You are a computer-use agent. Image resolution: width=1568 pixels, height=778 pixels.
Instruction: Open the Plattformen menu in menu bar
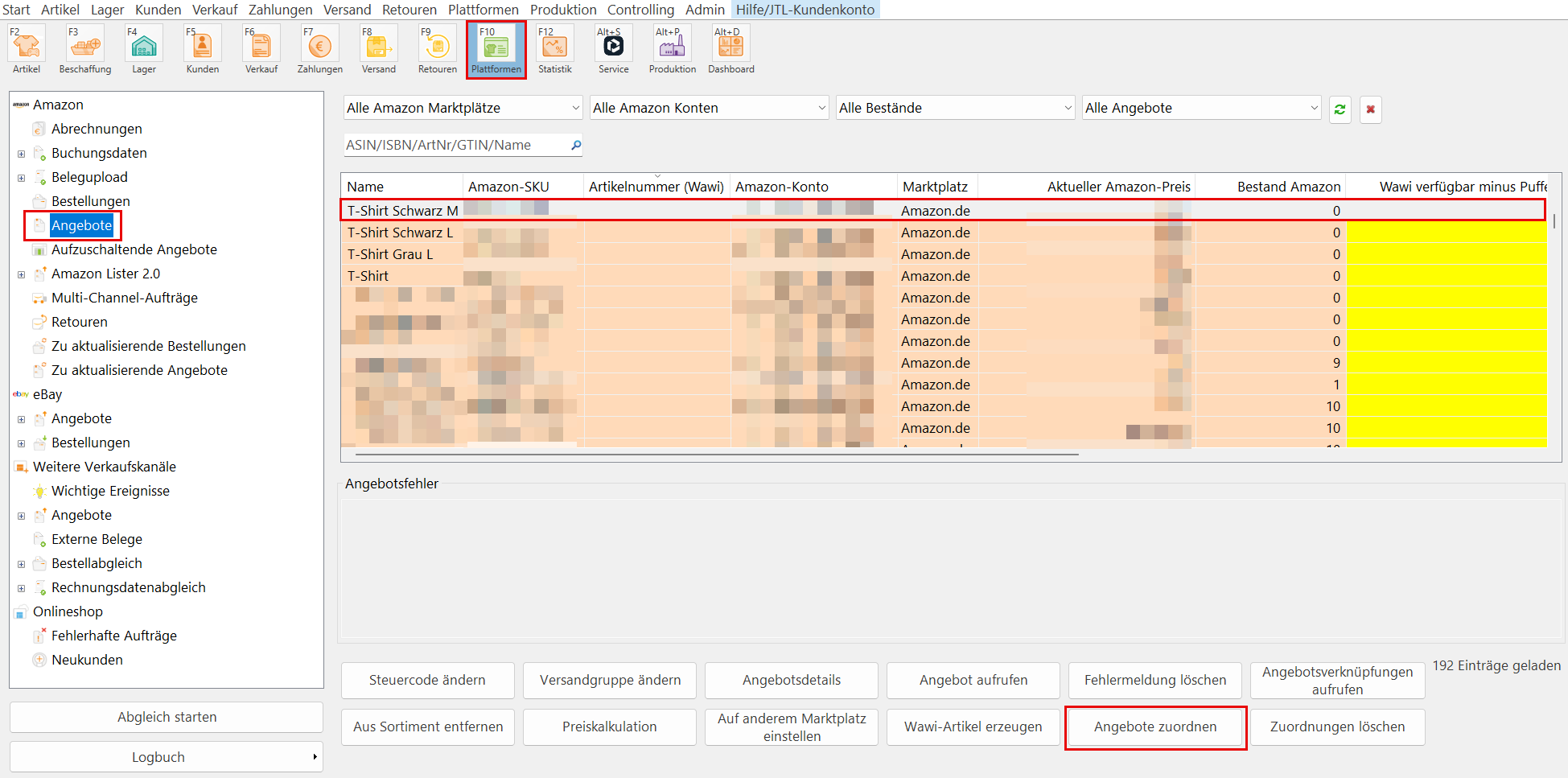[483, 10]
